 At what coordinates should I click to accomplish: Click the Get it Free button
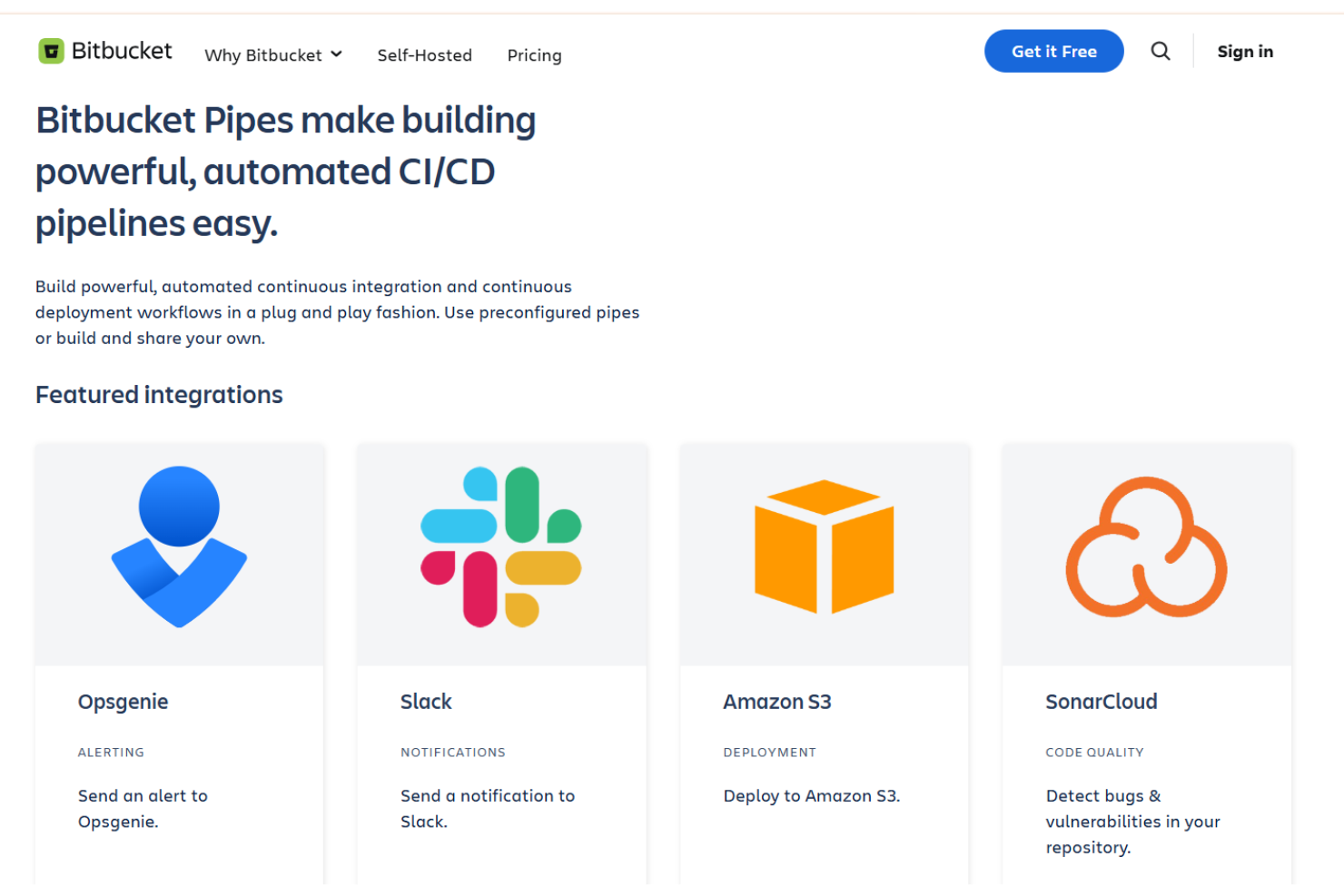(1053, 51)
